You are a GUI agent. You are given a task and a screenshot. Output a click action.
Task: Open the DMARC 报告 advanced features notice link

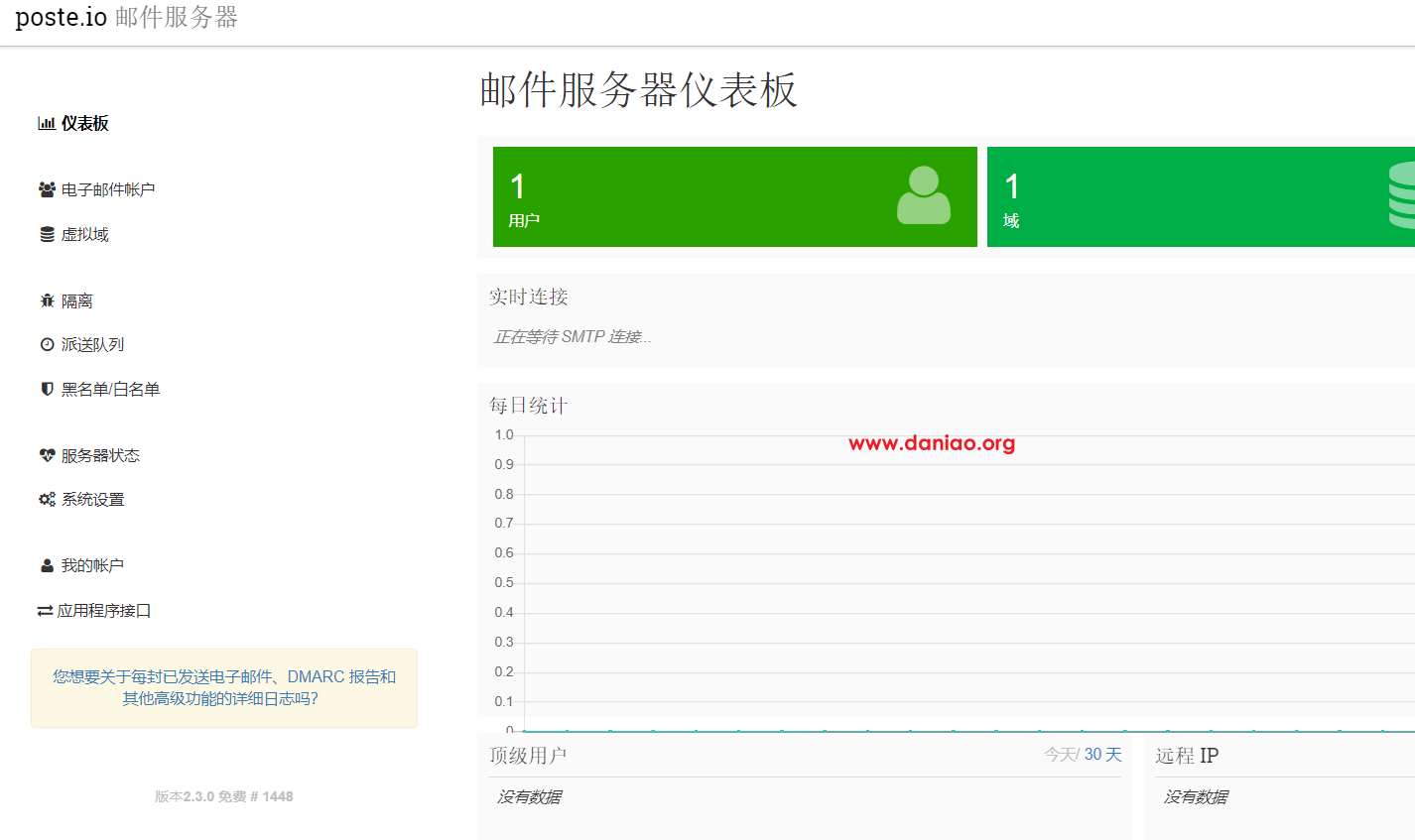[x=224, y=687]
